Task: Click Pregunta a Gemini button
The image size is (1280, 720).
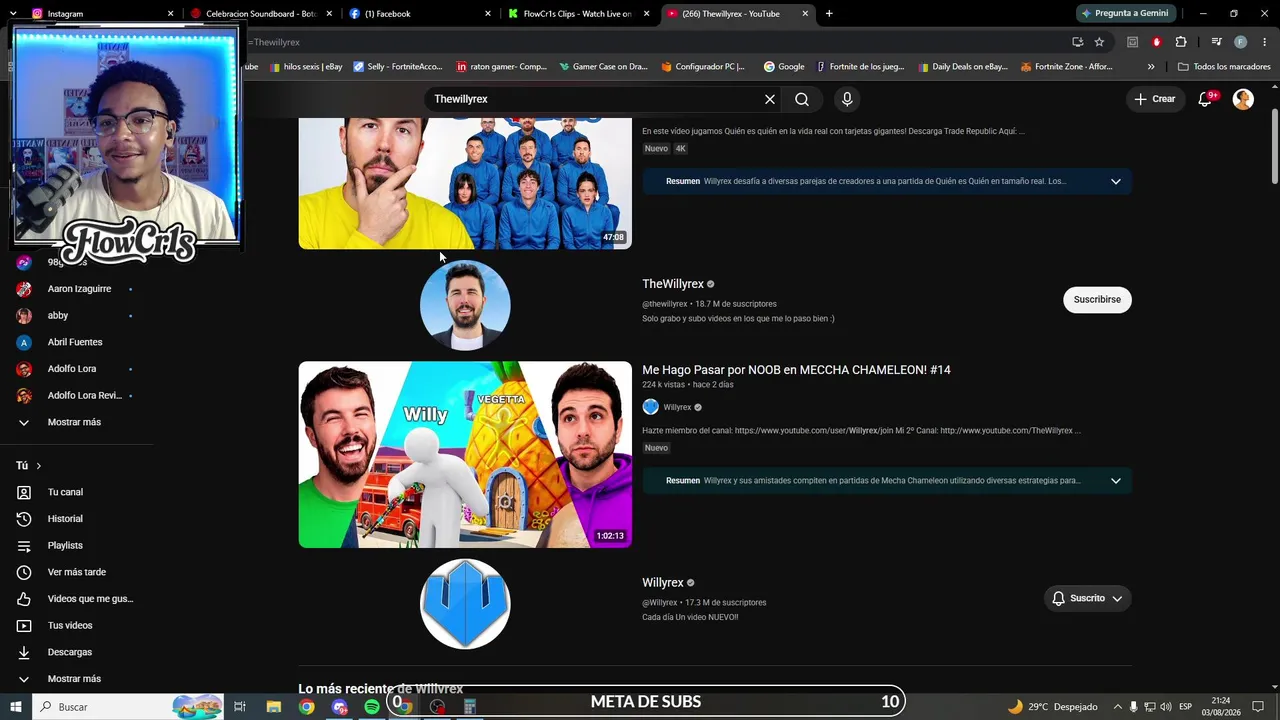Action: [x=1125, y=14]
